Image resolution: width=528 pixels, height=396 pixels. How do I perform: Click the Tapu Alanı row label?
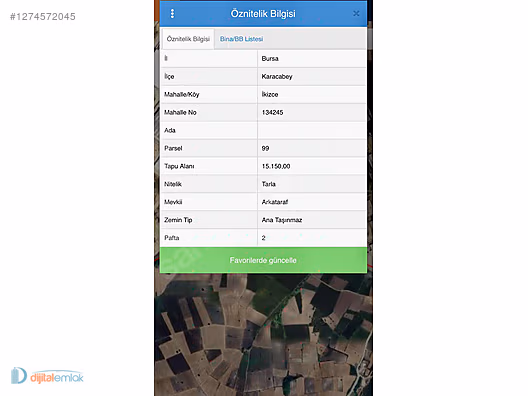(x=179, y=166)
